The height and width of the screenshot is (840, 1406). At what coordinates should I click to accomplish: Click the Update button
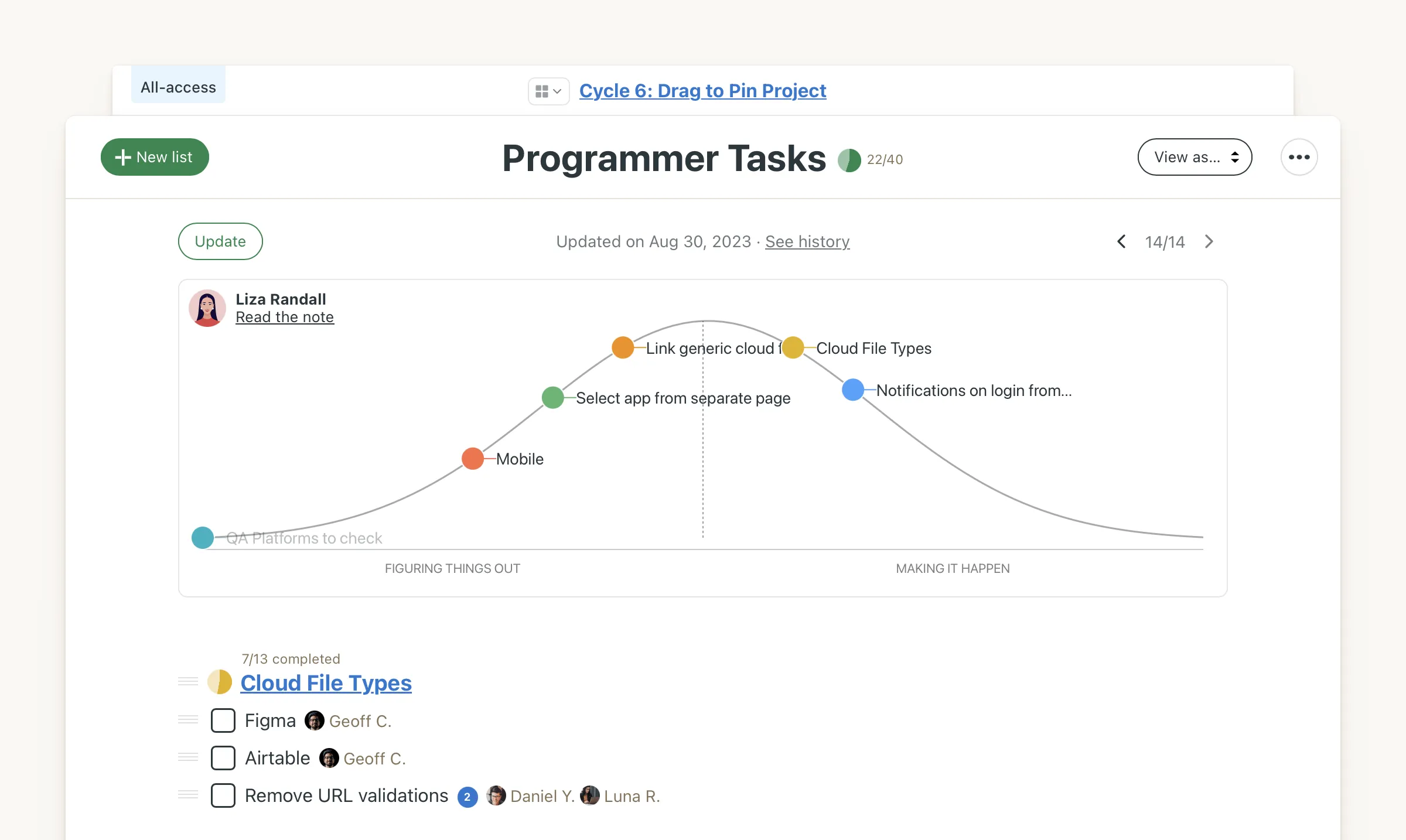tap(220, 241)
